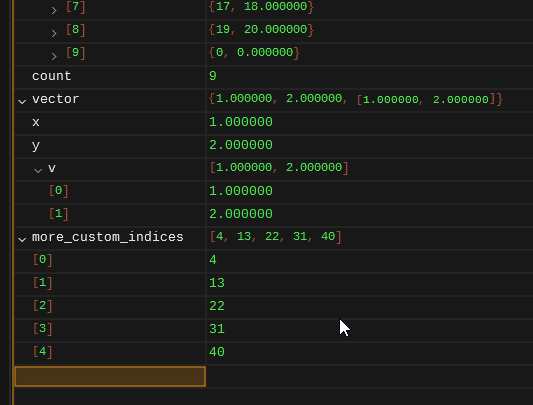Click v[0] value 1.000000

[241, 191]
